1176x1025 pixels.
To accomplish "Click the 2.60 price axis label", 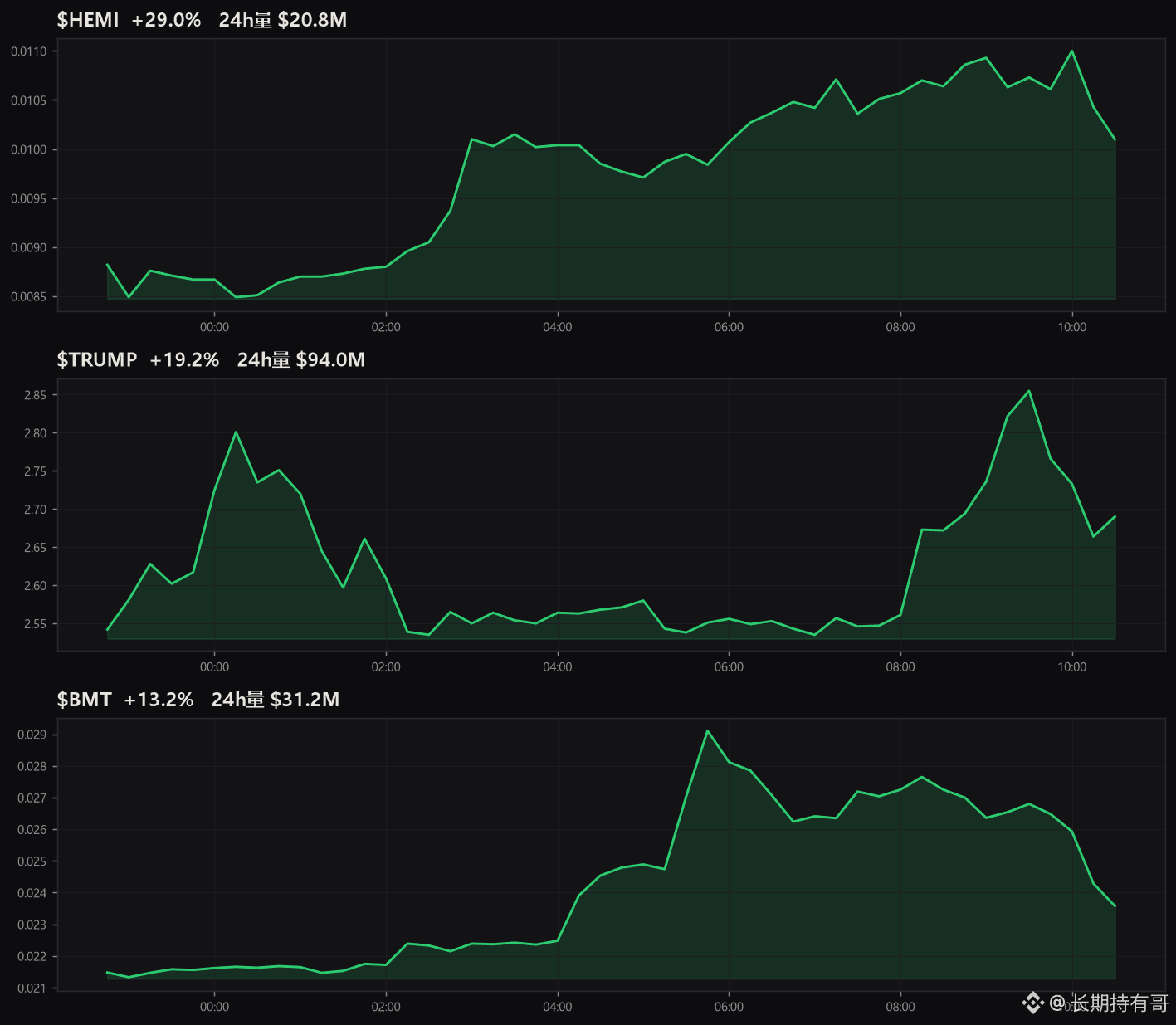I will pyautogui.click(x=35, y=586).
